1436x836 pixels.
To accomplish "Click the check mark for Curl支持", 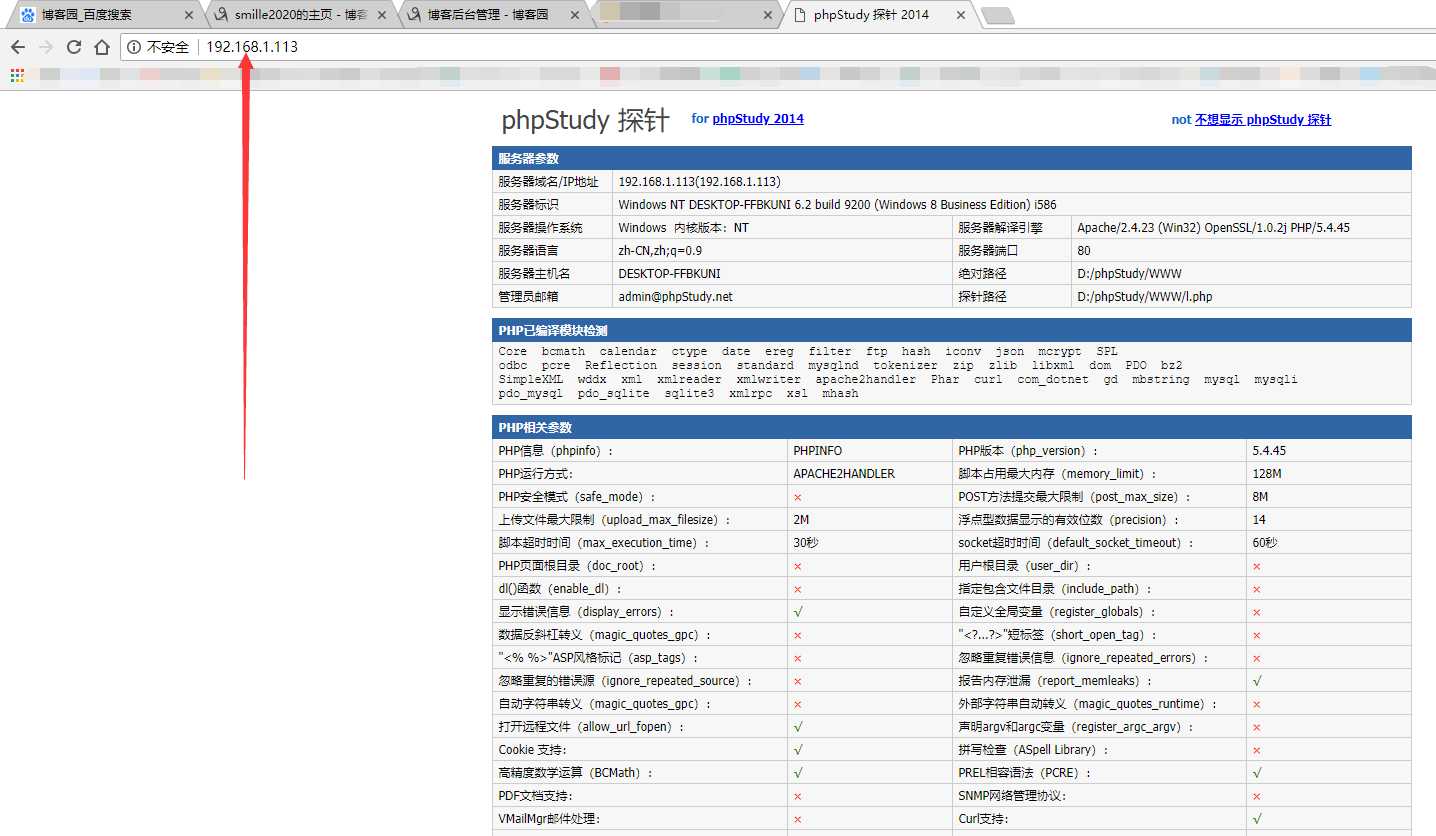I will click(1257, 819).
